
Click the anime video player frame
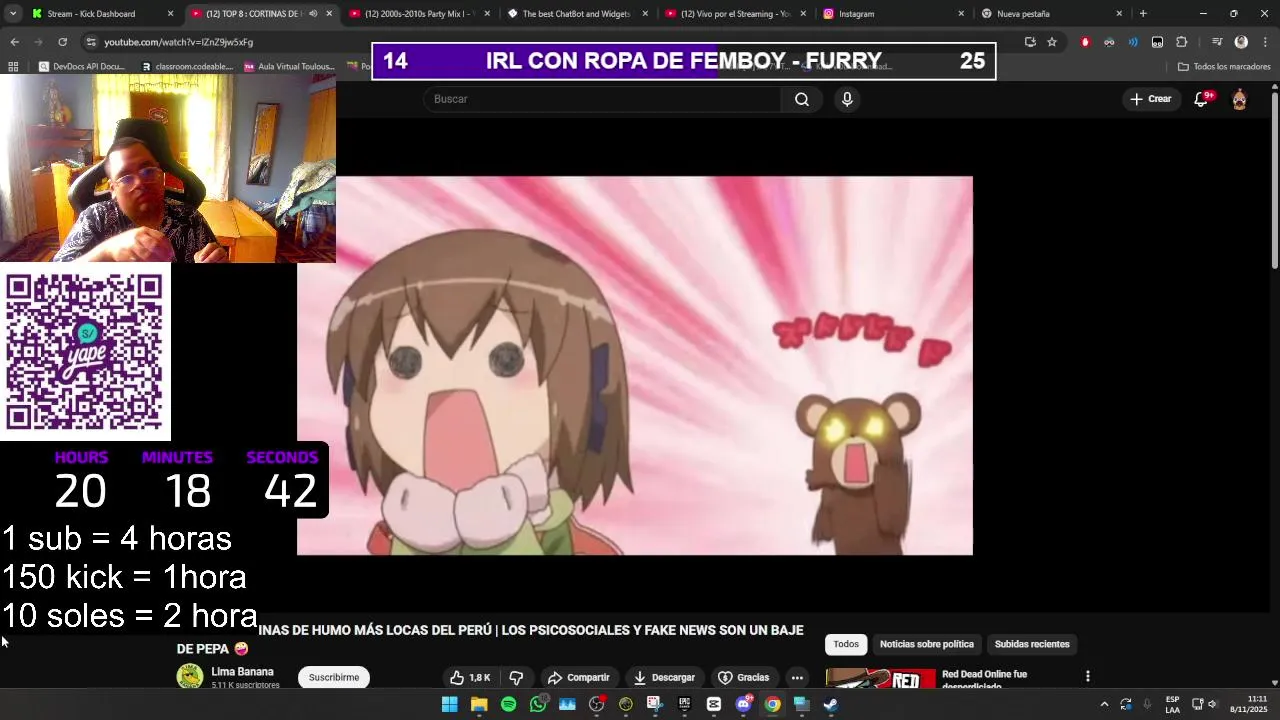(634, 366)
